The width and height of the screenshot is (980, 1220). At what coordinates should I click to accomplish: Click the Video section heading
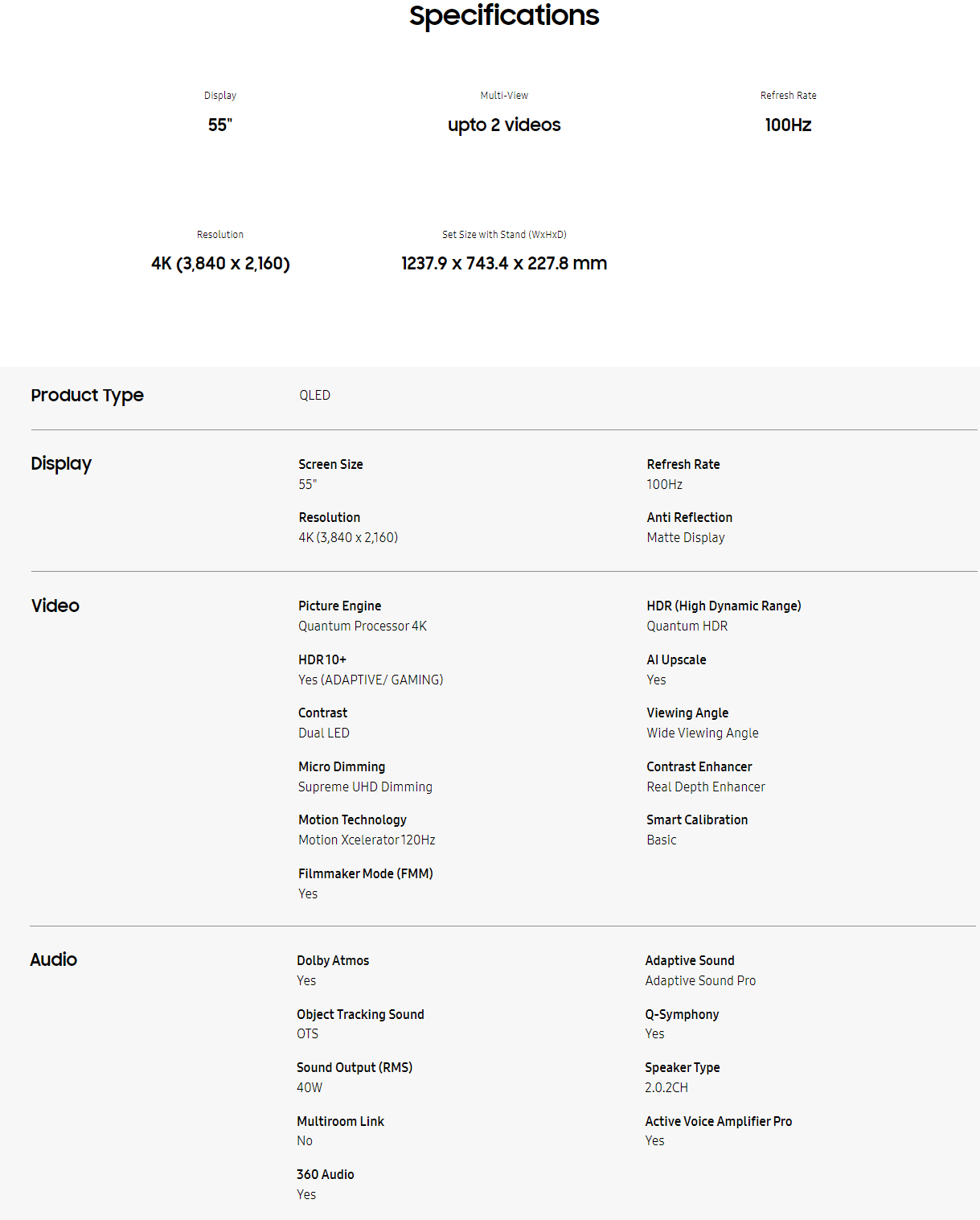[55, 606]
